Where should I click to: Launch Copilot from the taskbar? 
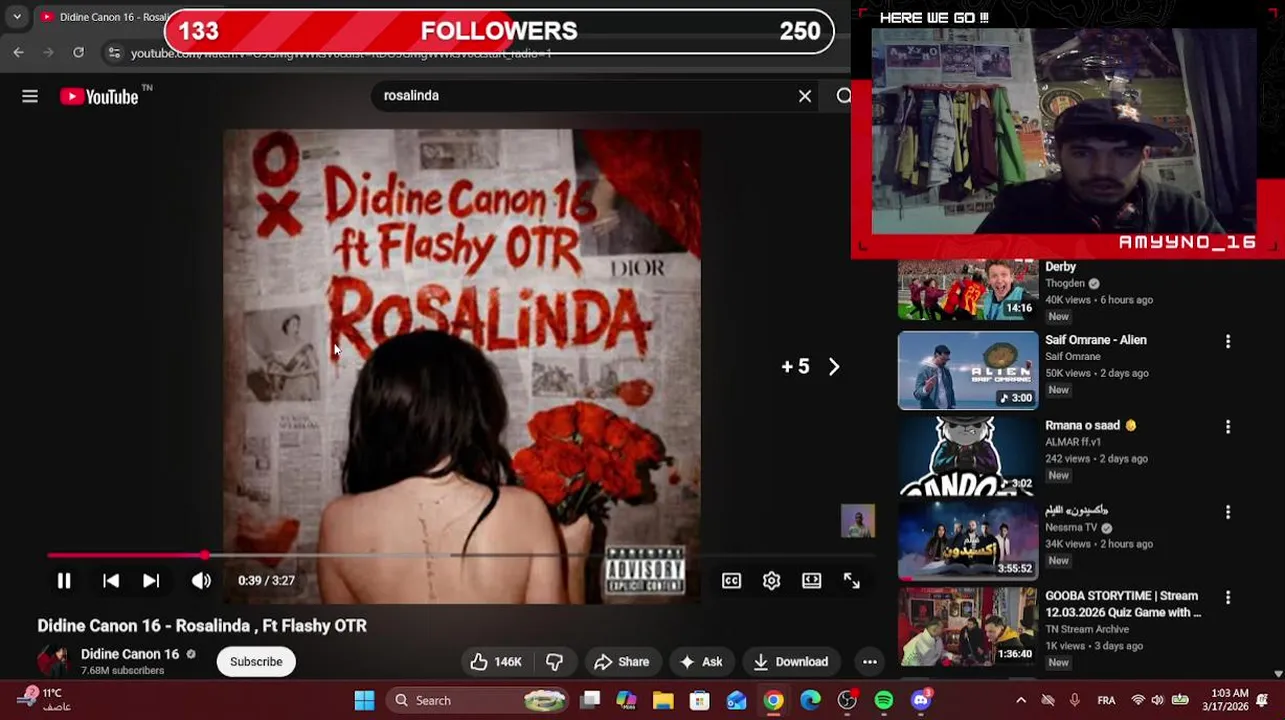coord(627,701)
